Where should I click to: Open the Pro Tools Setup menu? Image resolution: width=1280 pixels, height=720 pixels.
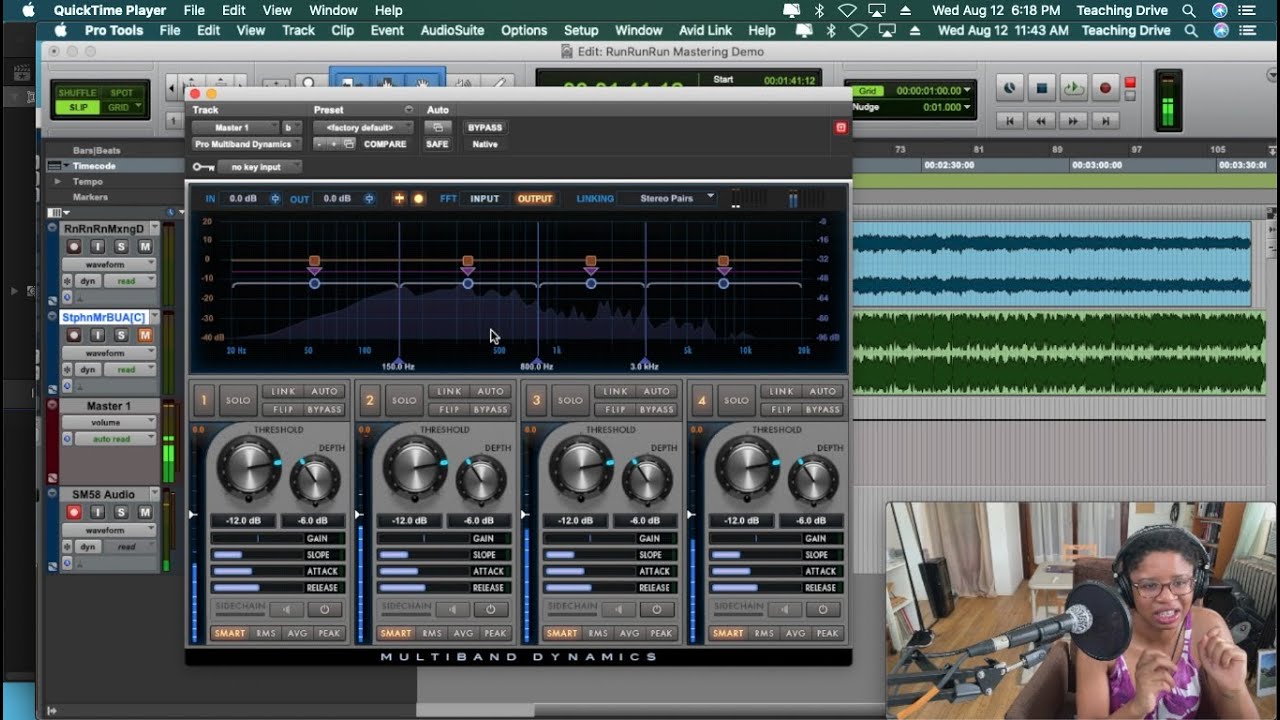(581, 30)
